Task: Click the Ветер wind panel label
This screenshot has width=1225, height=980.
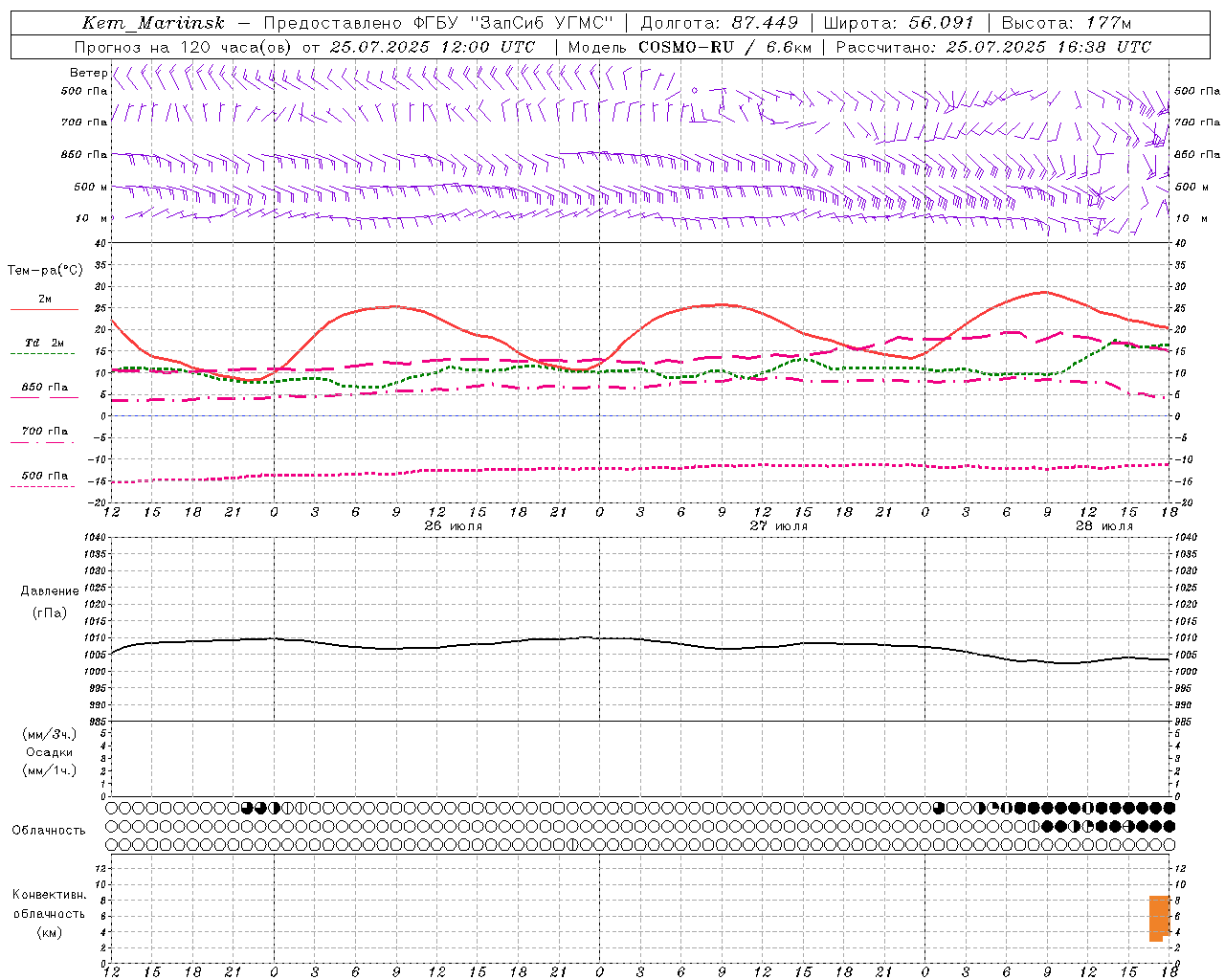Action: click(x=88, y=73)
